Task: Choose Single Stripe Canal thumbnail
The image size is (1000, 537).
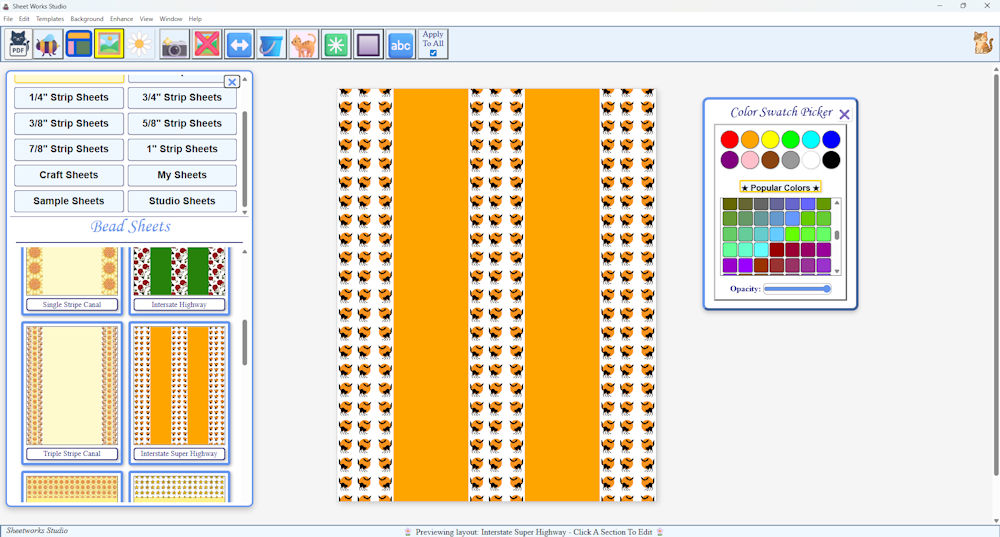Action: (x=72, y=279)
